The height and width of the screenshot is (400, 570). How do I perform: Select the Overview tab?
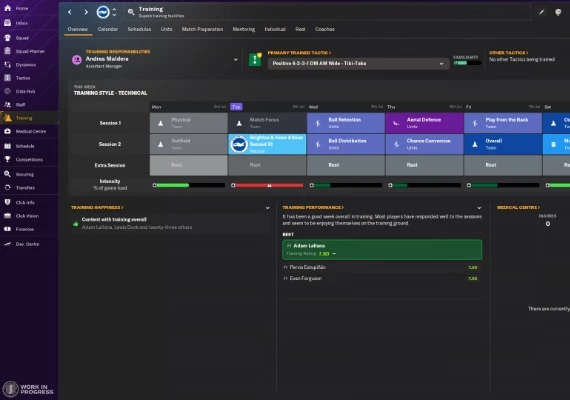[78, 29]
